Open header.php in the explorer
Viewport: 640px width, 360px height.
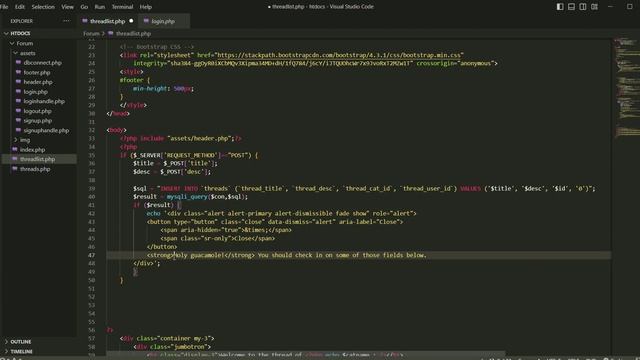click(x=38, y=82)
